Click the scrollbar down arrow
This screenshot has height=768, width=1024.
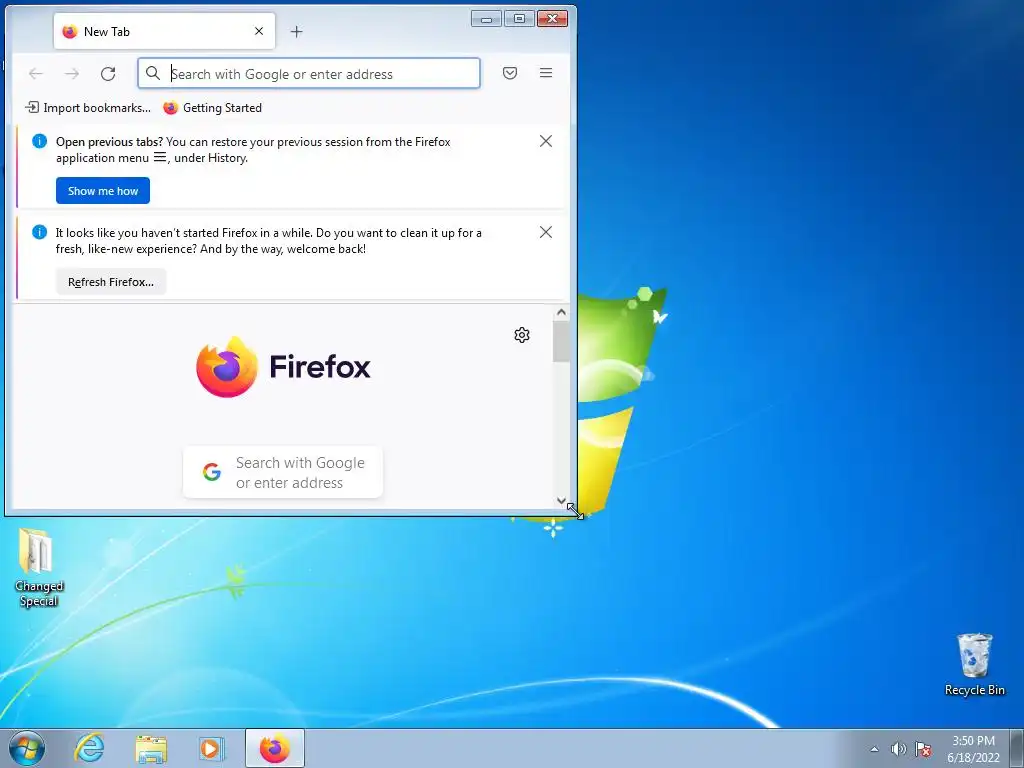(x=561, y=501)
